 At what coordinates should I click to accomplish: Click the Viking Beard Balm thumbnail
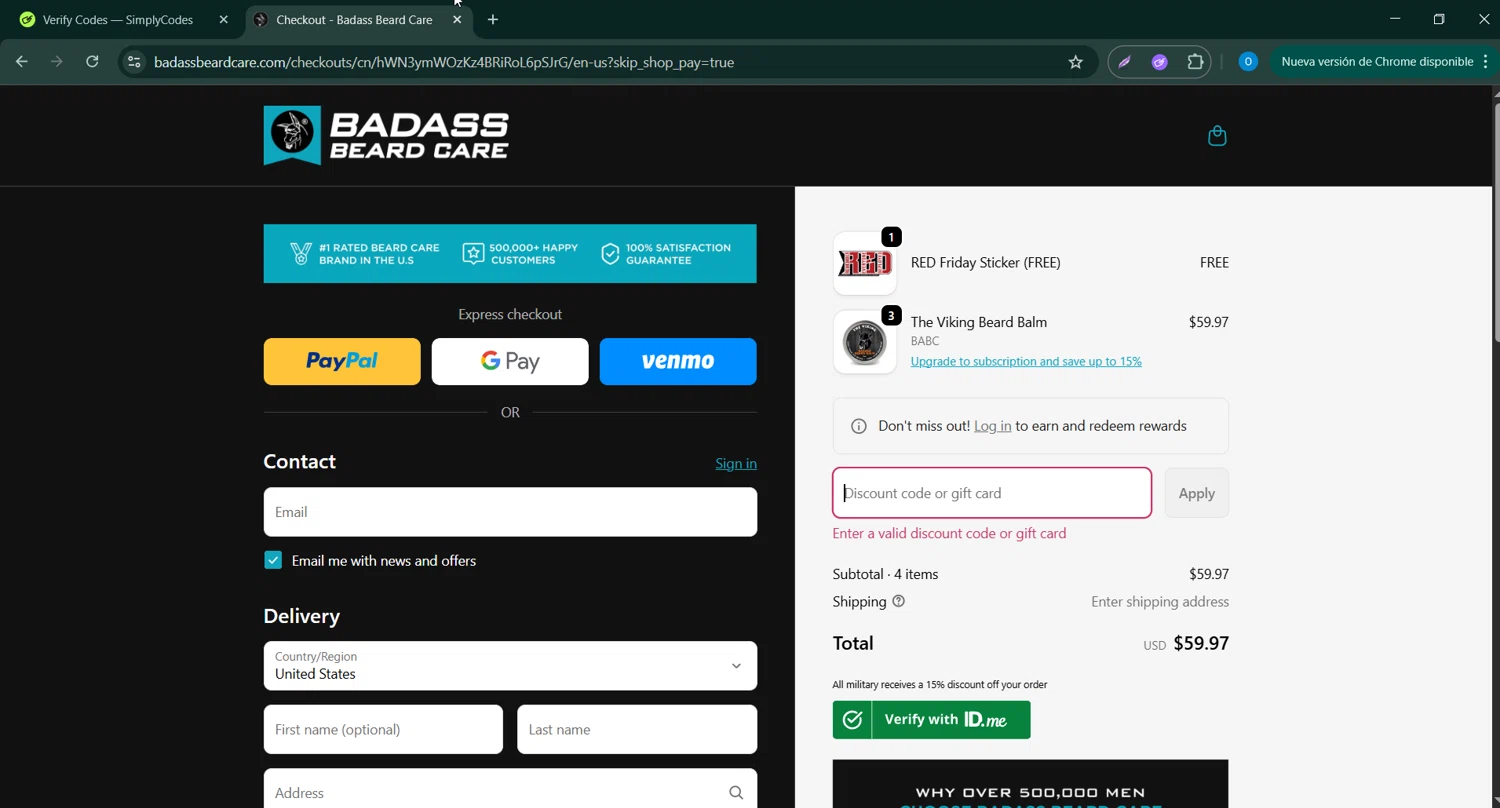pyautogui.click(x=865, y=342)
